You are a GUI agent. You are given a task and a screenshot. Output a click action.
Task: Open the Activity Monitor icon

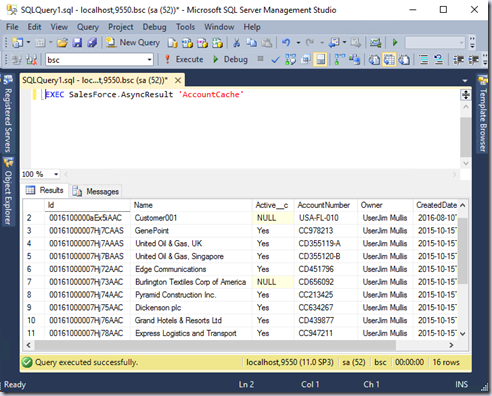[x=375, y=42]
